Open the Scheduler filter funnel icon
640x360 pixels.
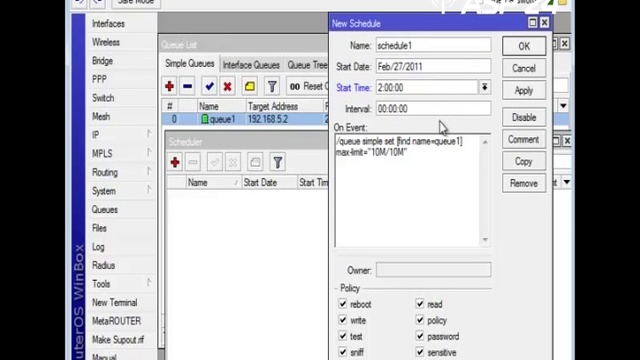[x=278, y=162]
